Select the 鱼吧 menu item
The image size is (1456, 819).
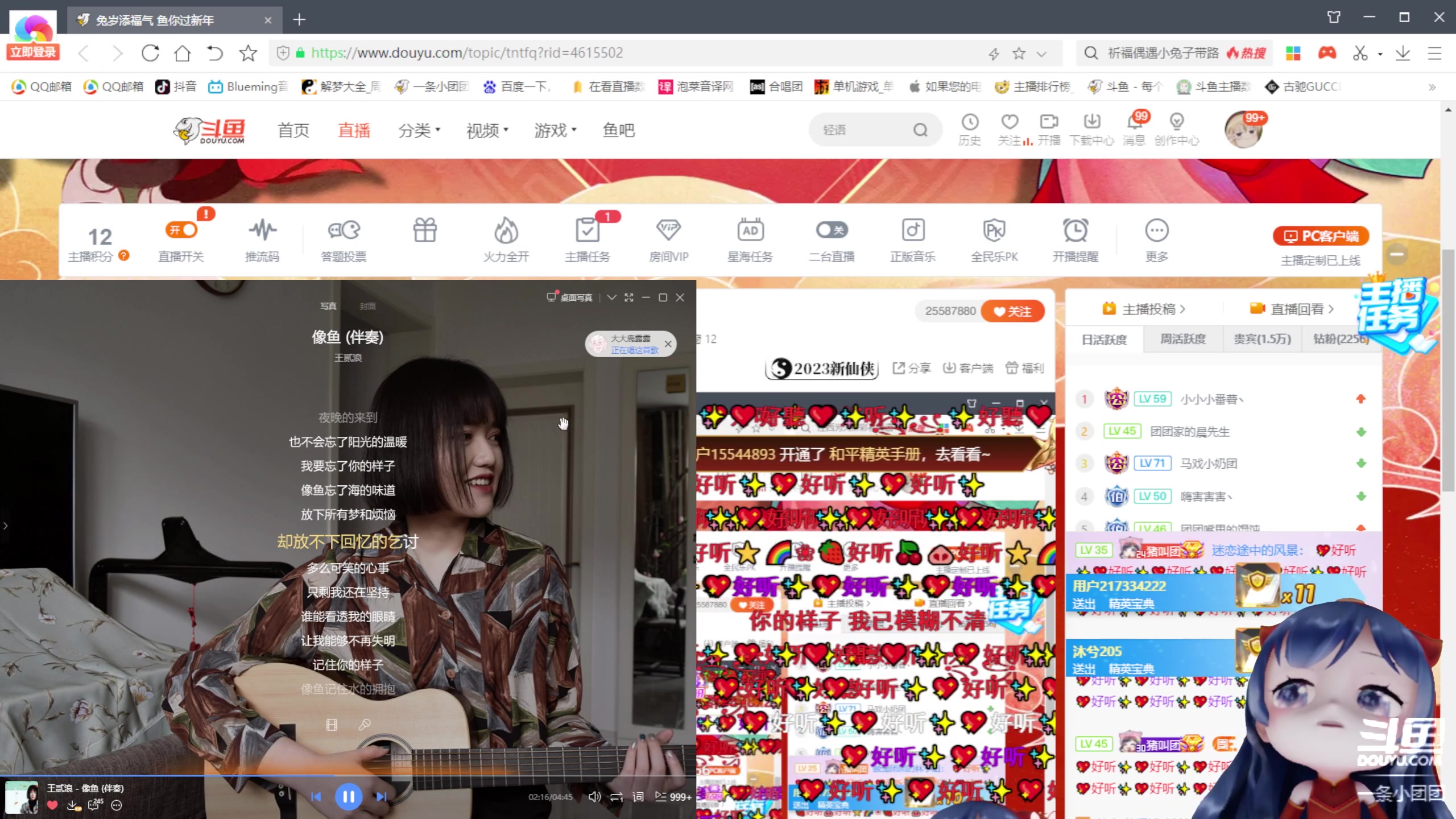[619, 130]
